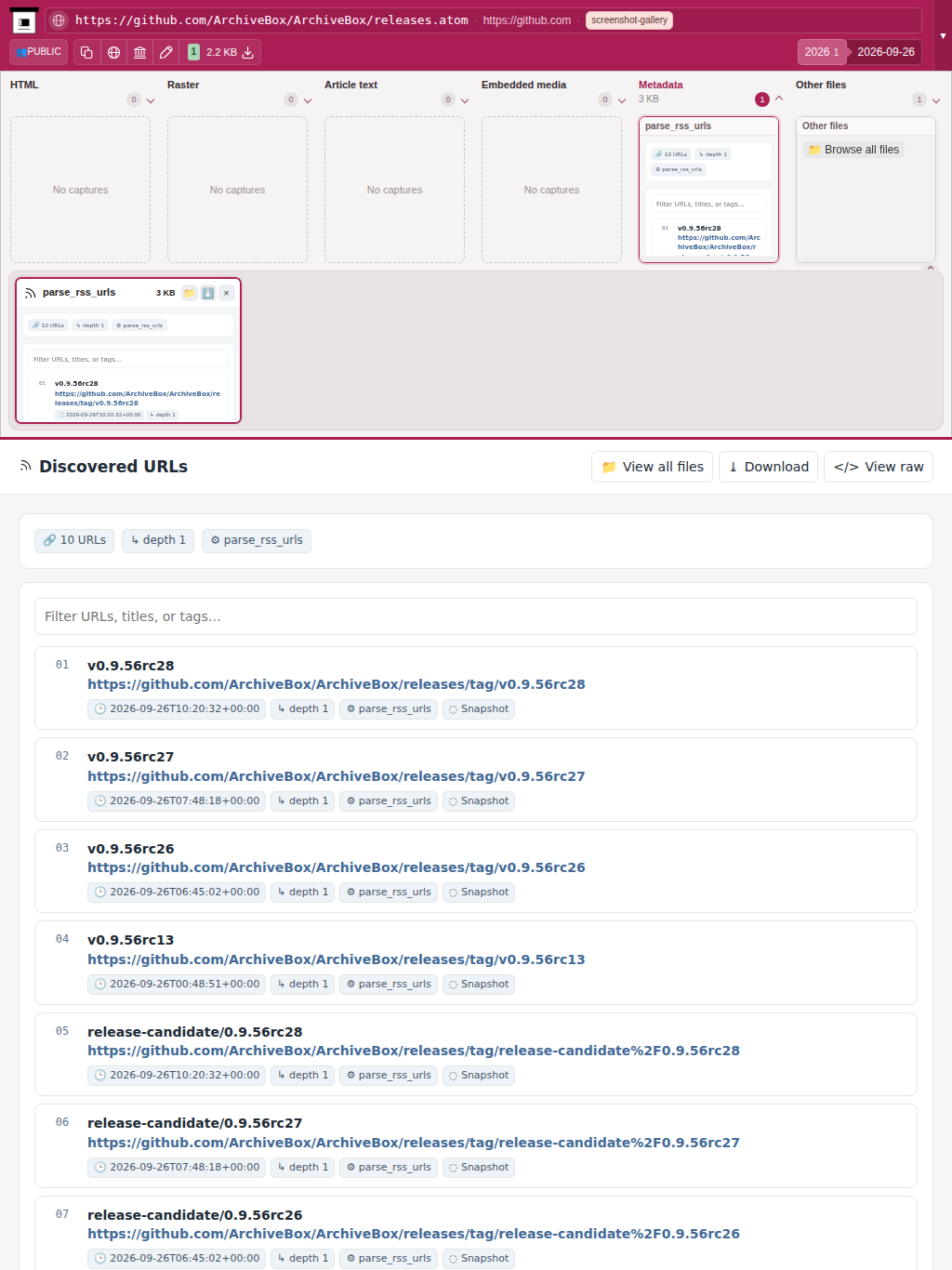Click the green 1 badge in toolbar
Viewport: 952px width, 1270px height.
193,52
